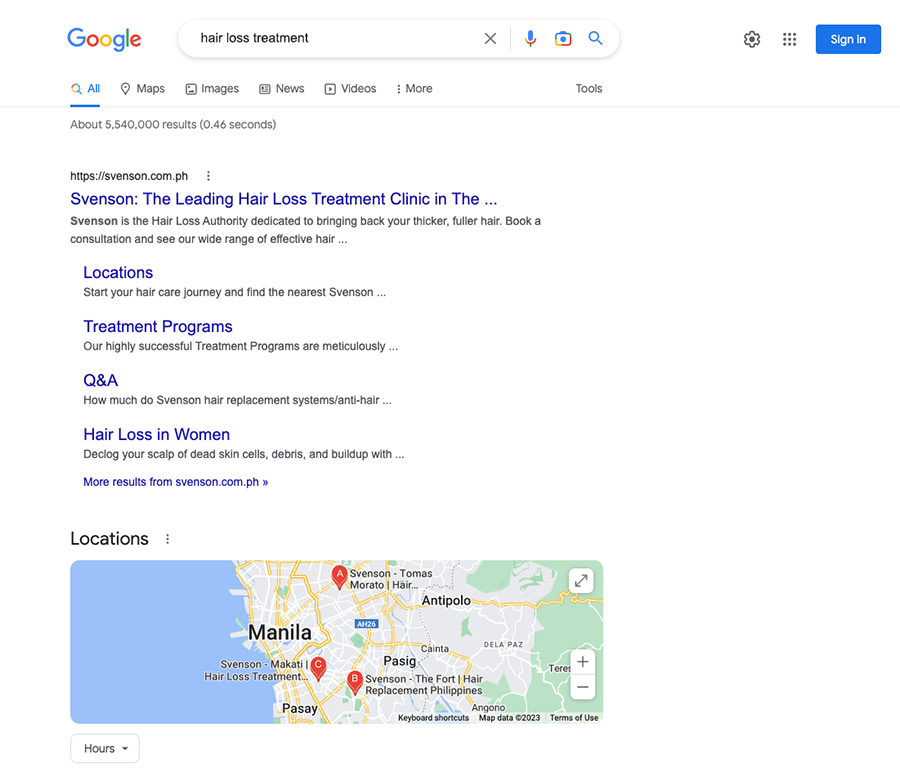Open three-dot menu beside Locations heading
The height and width of the screenshot is (768, 900).
(x=168, y=539)
